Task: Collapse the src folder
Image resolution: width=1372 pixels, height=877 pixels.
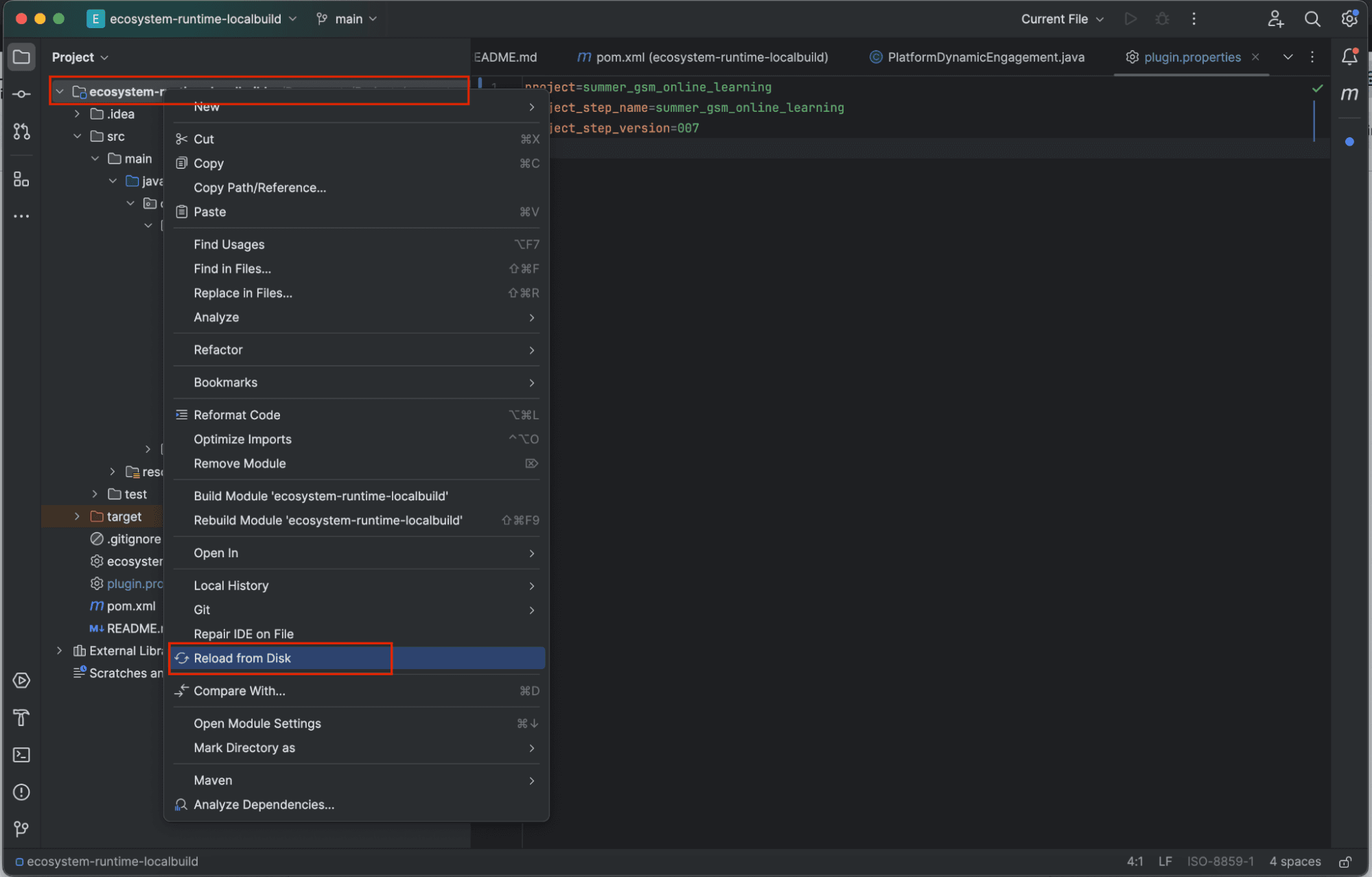Action: point(77,137)
